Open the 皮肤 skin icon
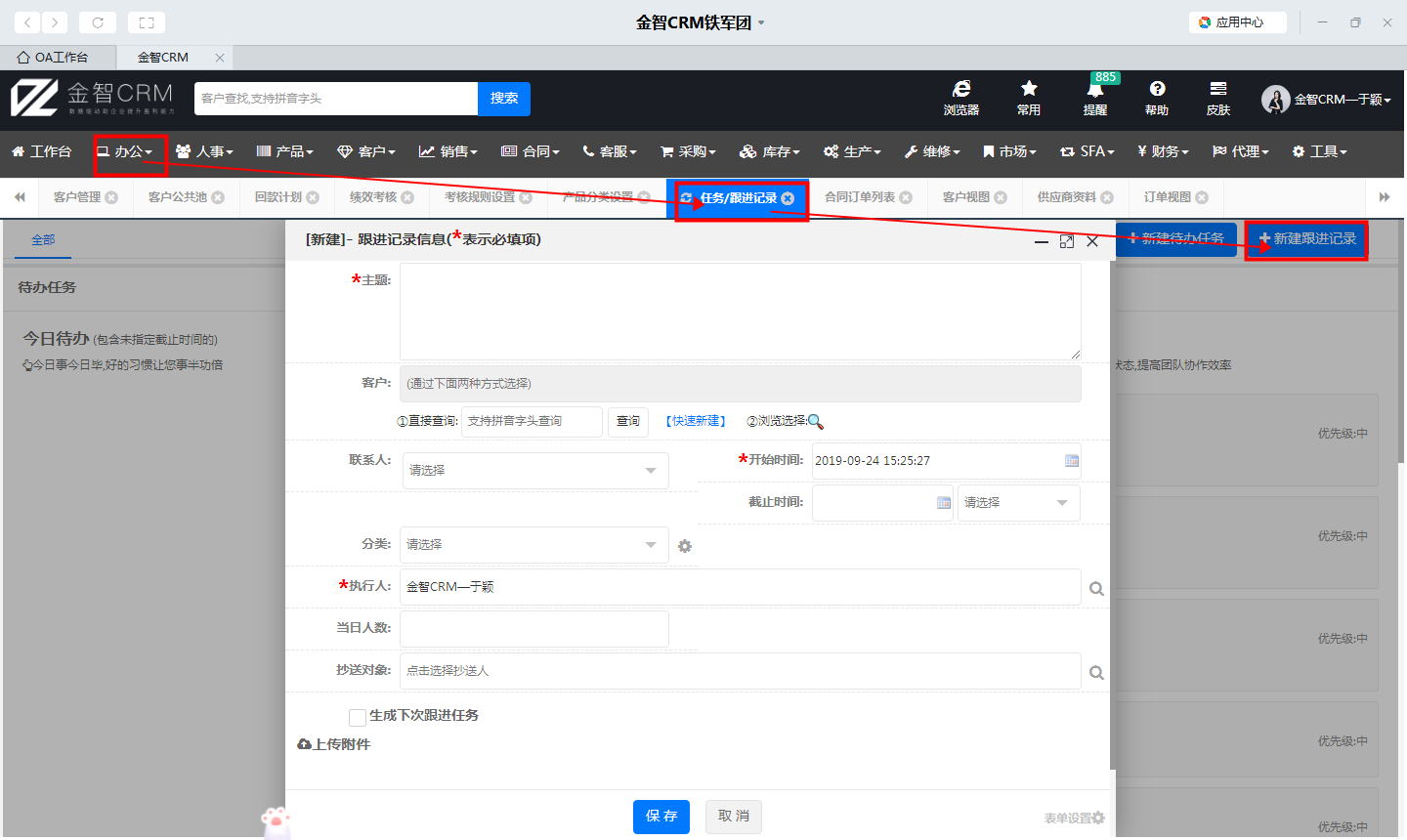The image size is (1407, 840). pos(1218,98)
